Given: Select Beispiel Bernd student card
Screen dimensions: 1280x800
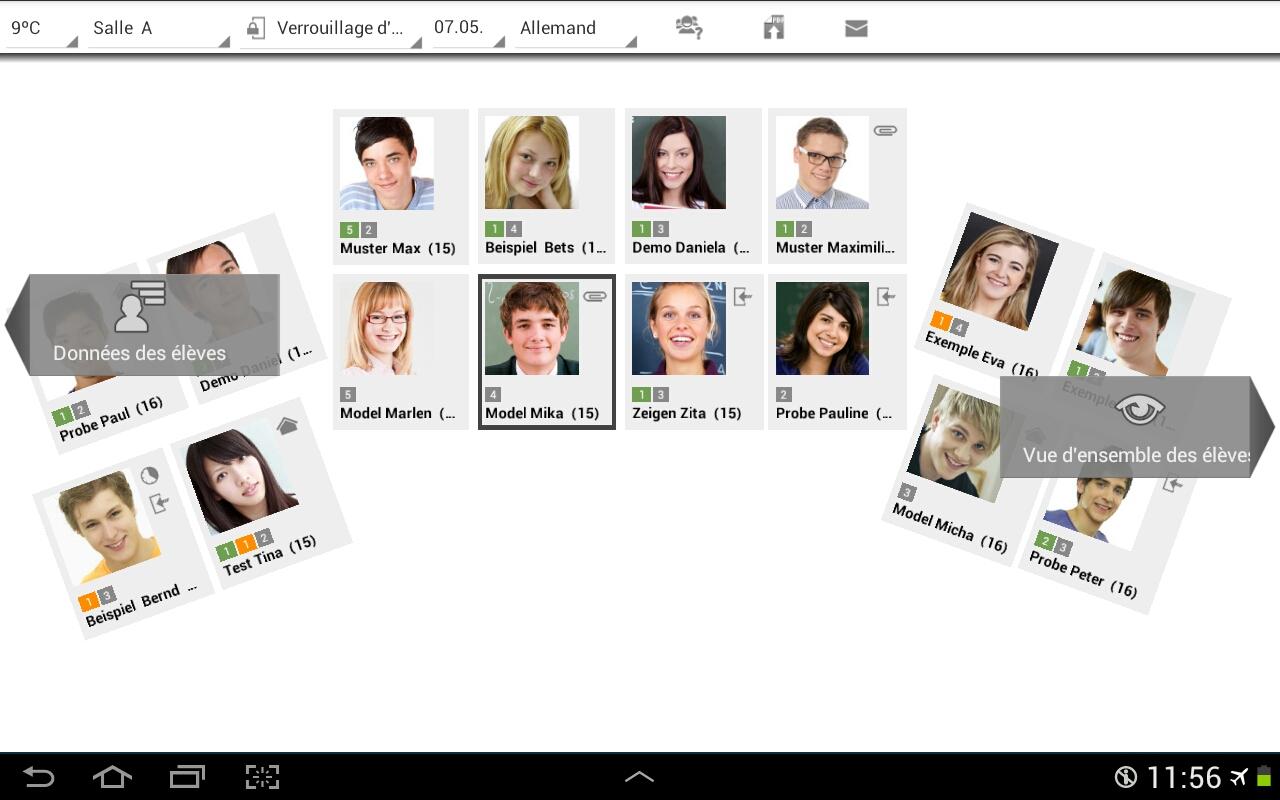Looking at the screenshot, I should (x=124, y=545).
